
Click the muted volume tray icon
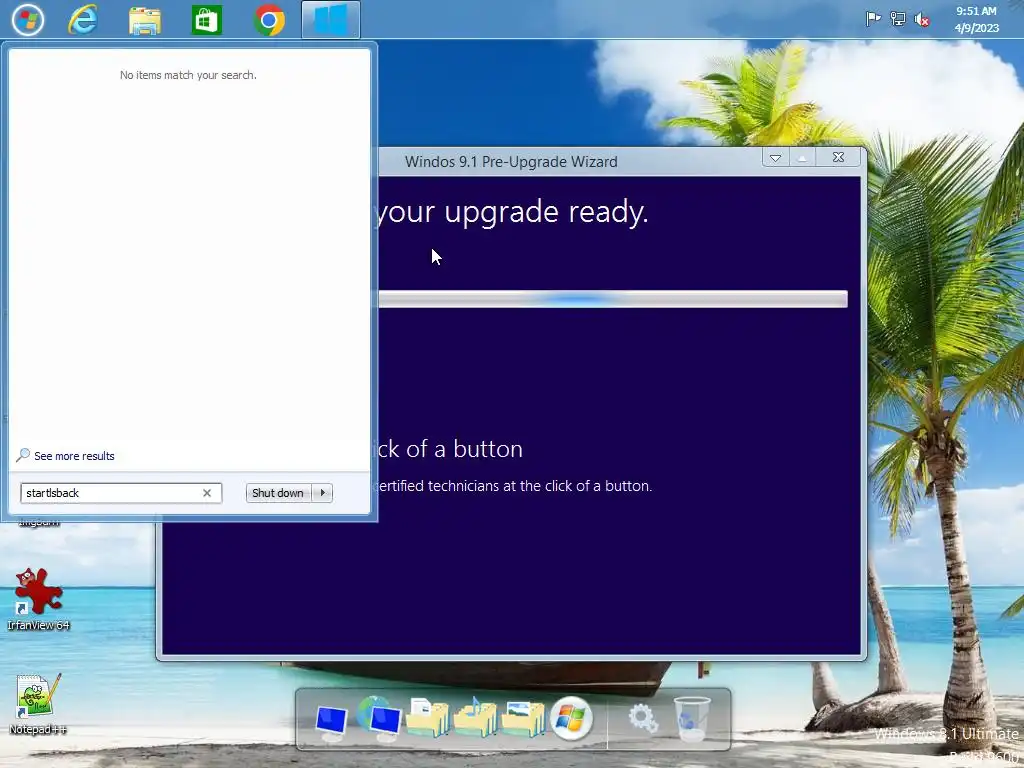[922, 20]
